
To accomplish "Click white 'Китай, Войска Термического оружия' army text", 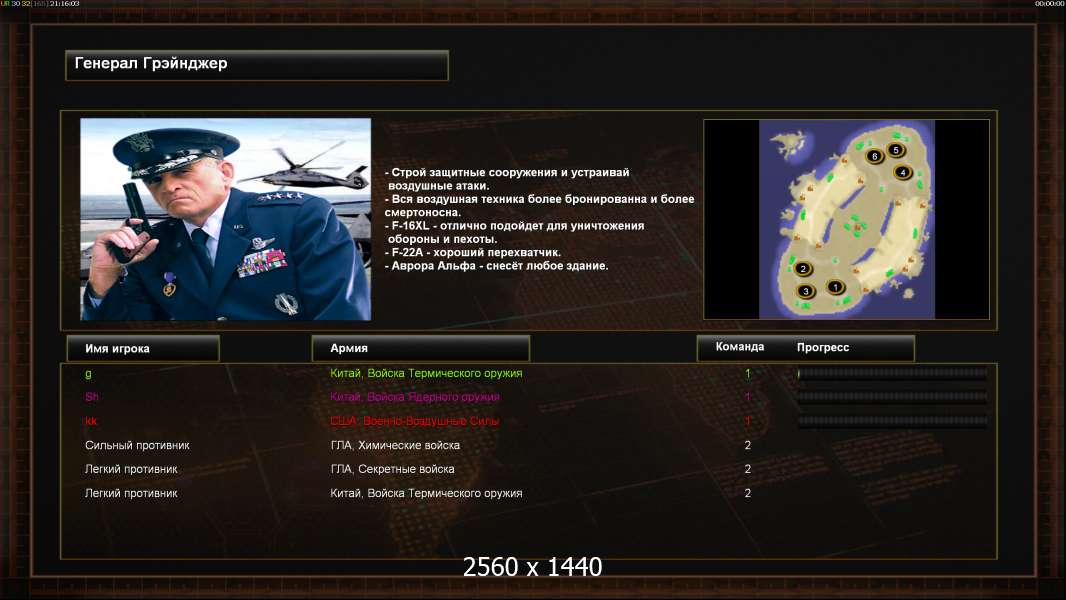I will [426, 493].
